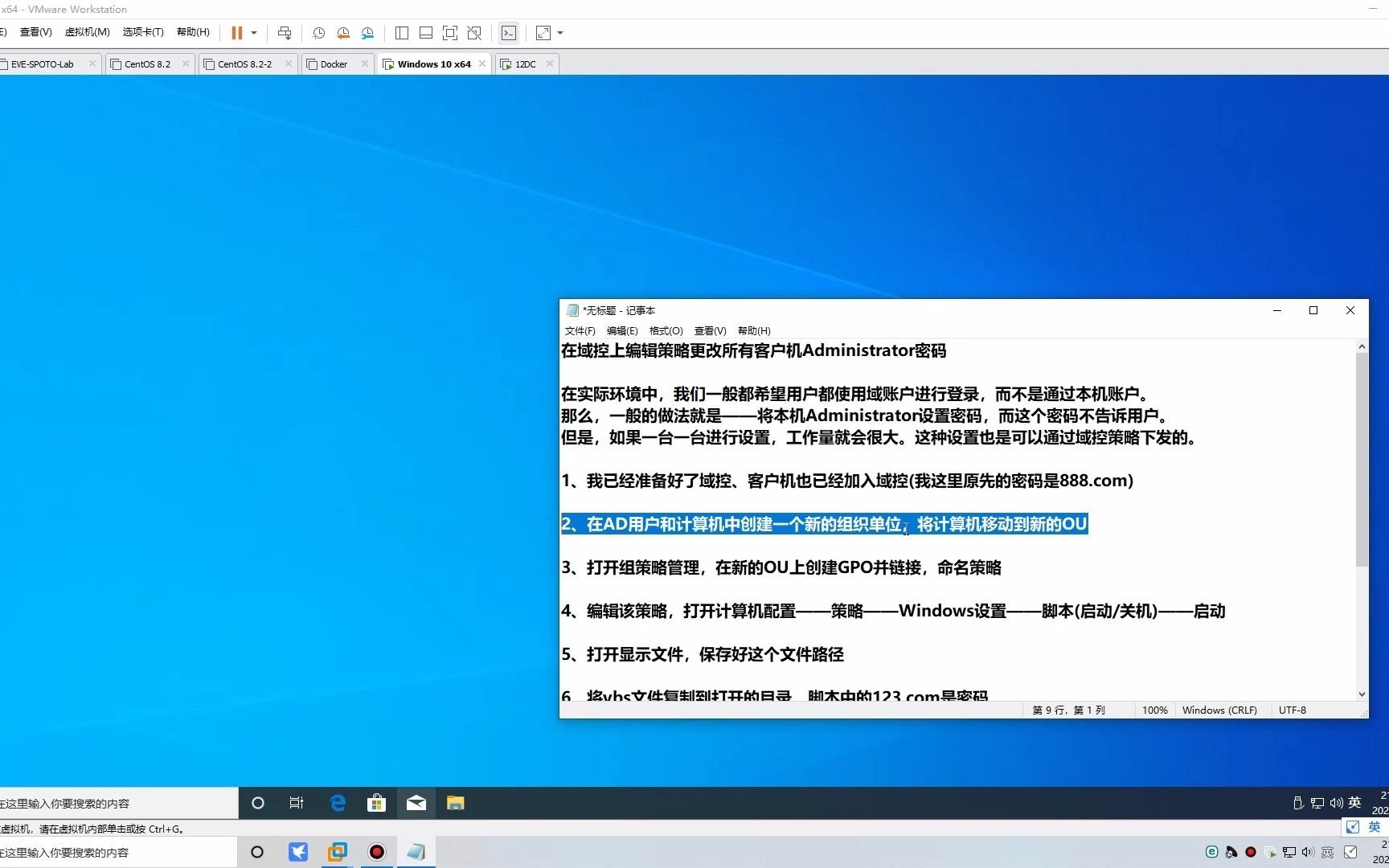Click the Notepad vertical scrollbar thumb

coord(1362,460)
